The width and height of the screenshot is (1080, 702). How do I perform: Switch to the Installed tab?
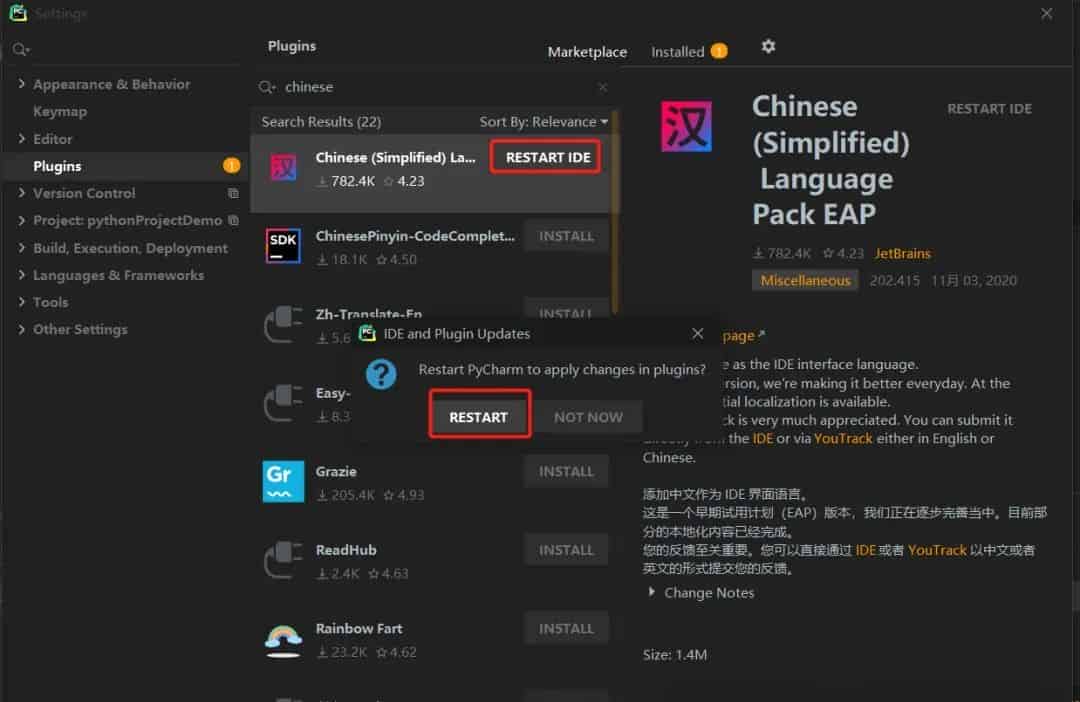coord(678,52)
